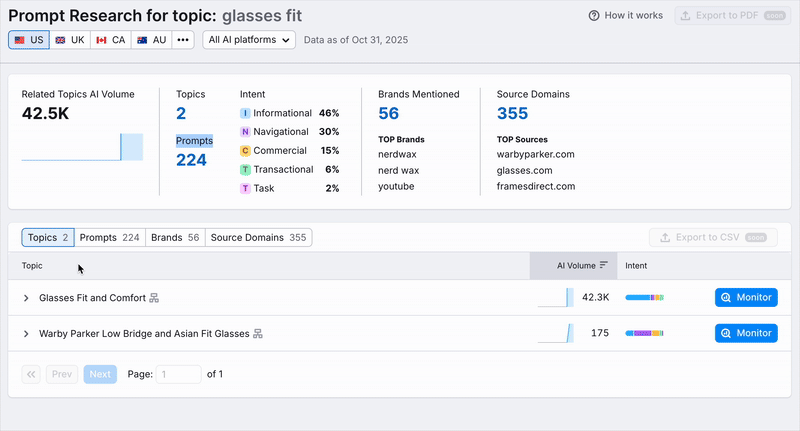Click the first-page double arrow icon
The image size is (800, 431).
[31, 374]
